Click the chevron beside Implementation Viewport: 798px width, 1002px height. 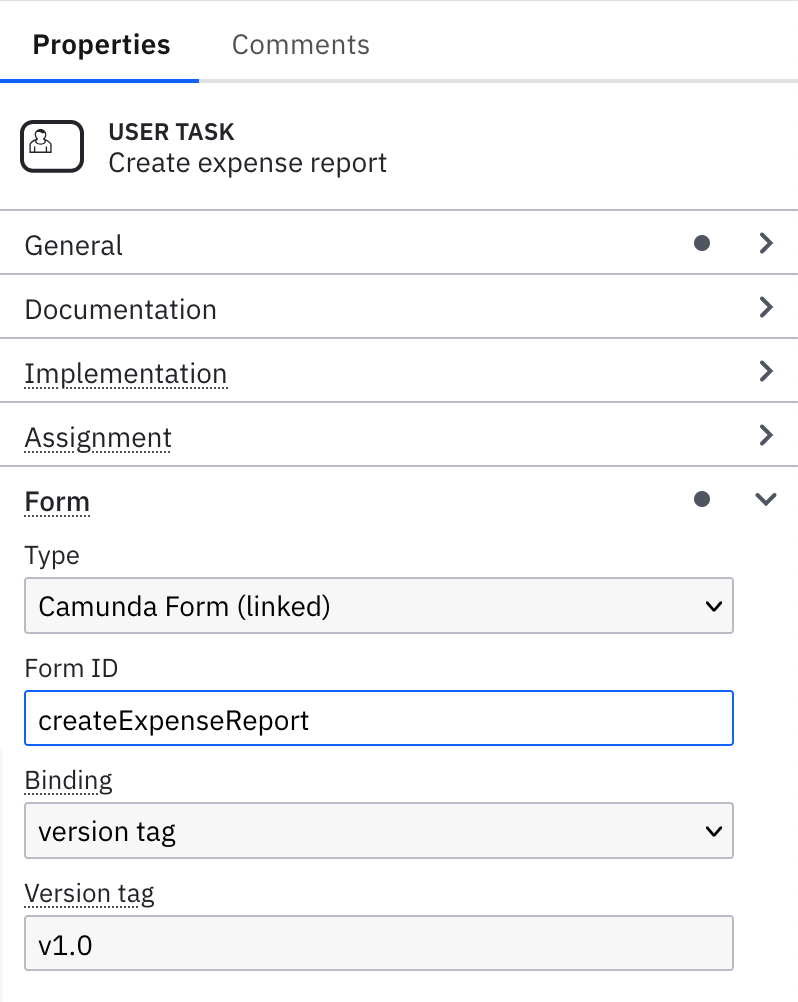[x=766, y=371]
